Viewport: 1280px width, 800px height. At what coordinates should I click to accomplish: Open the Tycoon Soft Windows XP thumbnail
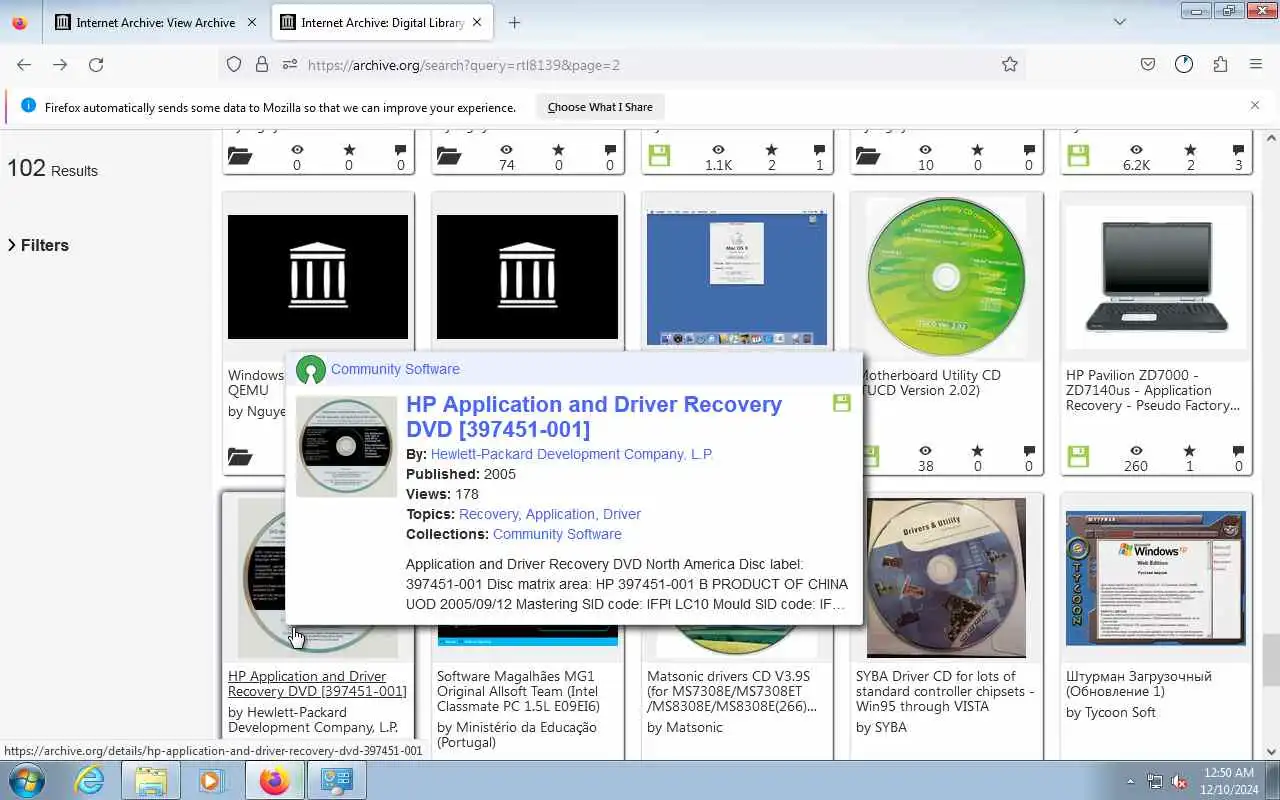coord(1156,578)
